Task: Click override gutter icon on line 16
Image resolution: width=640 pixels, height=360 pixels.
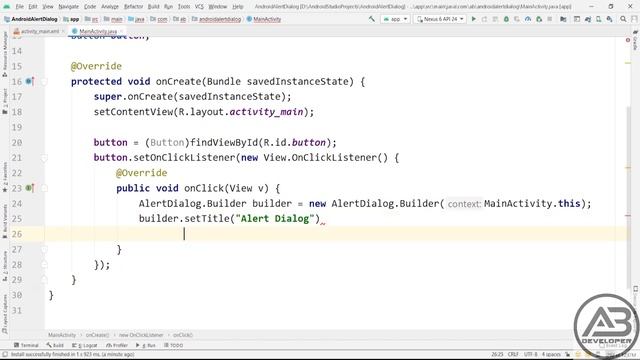Action: pos(29,82)
